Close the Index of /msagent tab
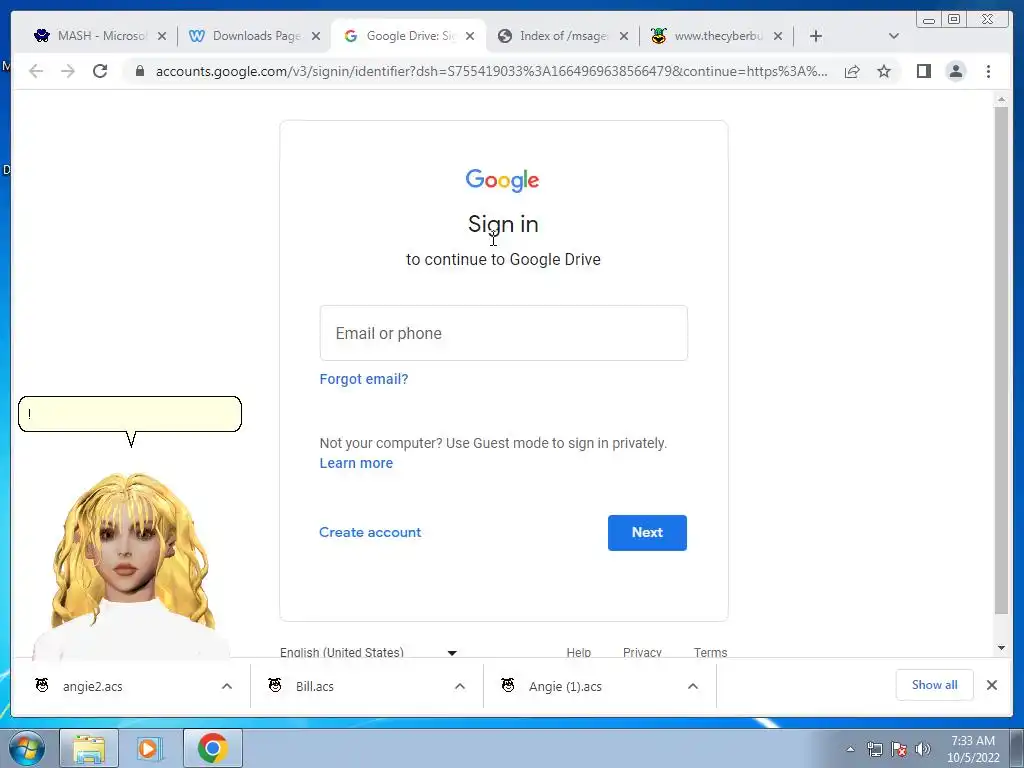Image resolution: width=1024 pixels, height=768 pixels. click(624, 36)
